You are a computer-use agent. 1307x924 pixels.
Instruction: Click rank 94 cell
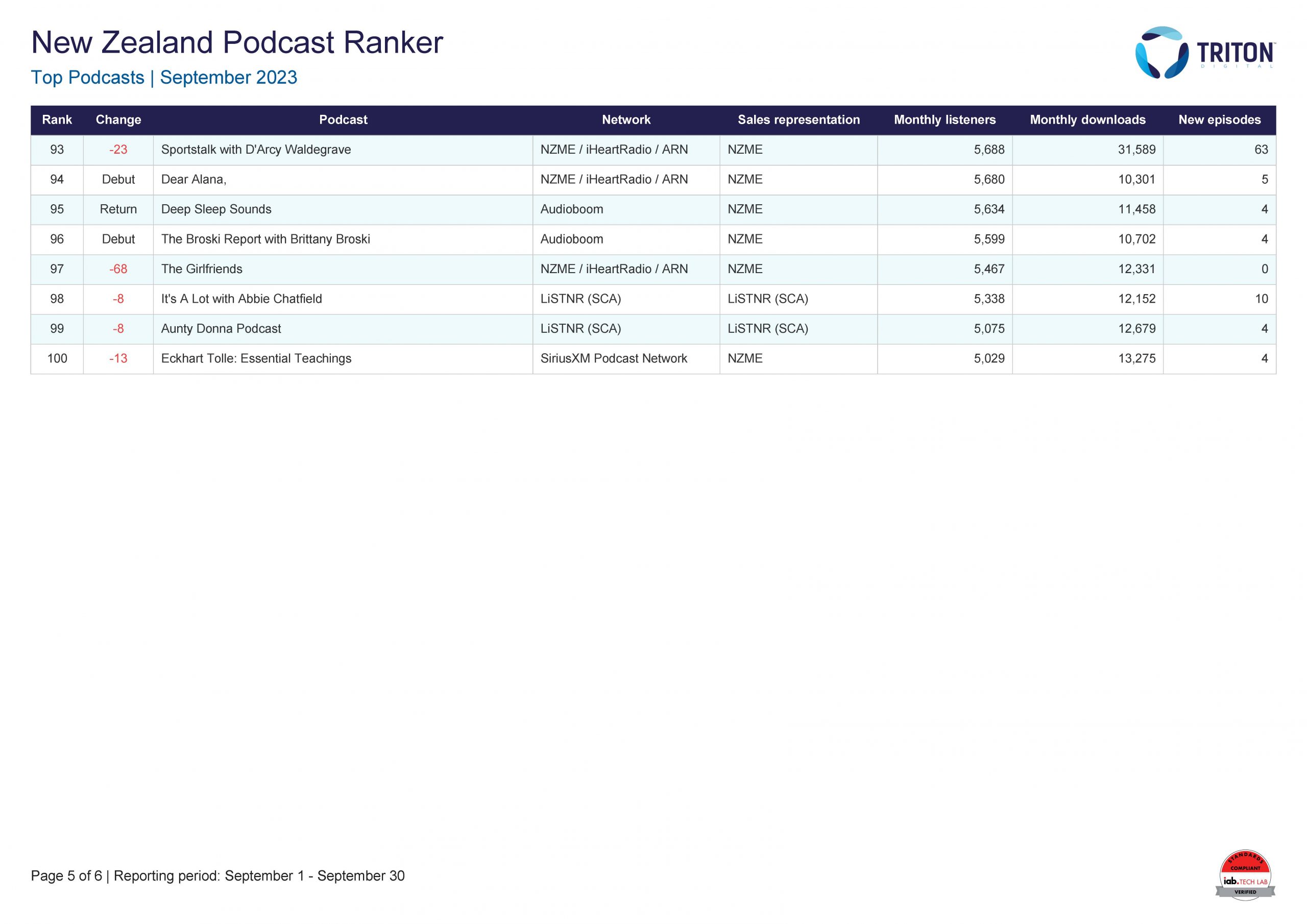coord(57,179)
